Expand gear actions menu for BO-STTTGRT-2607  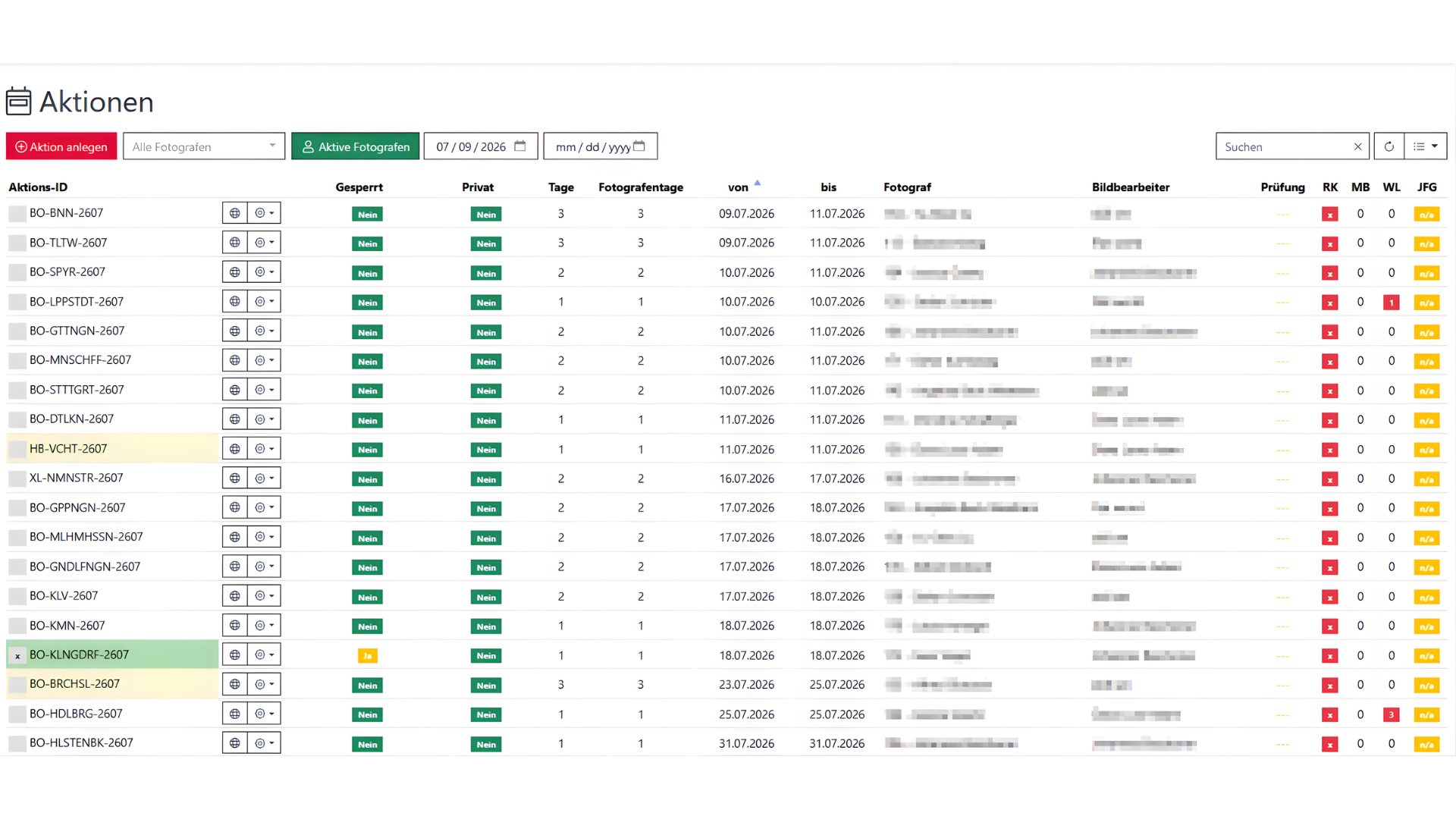264,390
